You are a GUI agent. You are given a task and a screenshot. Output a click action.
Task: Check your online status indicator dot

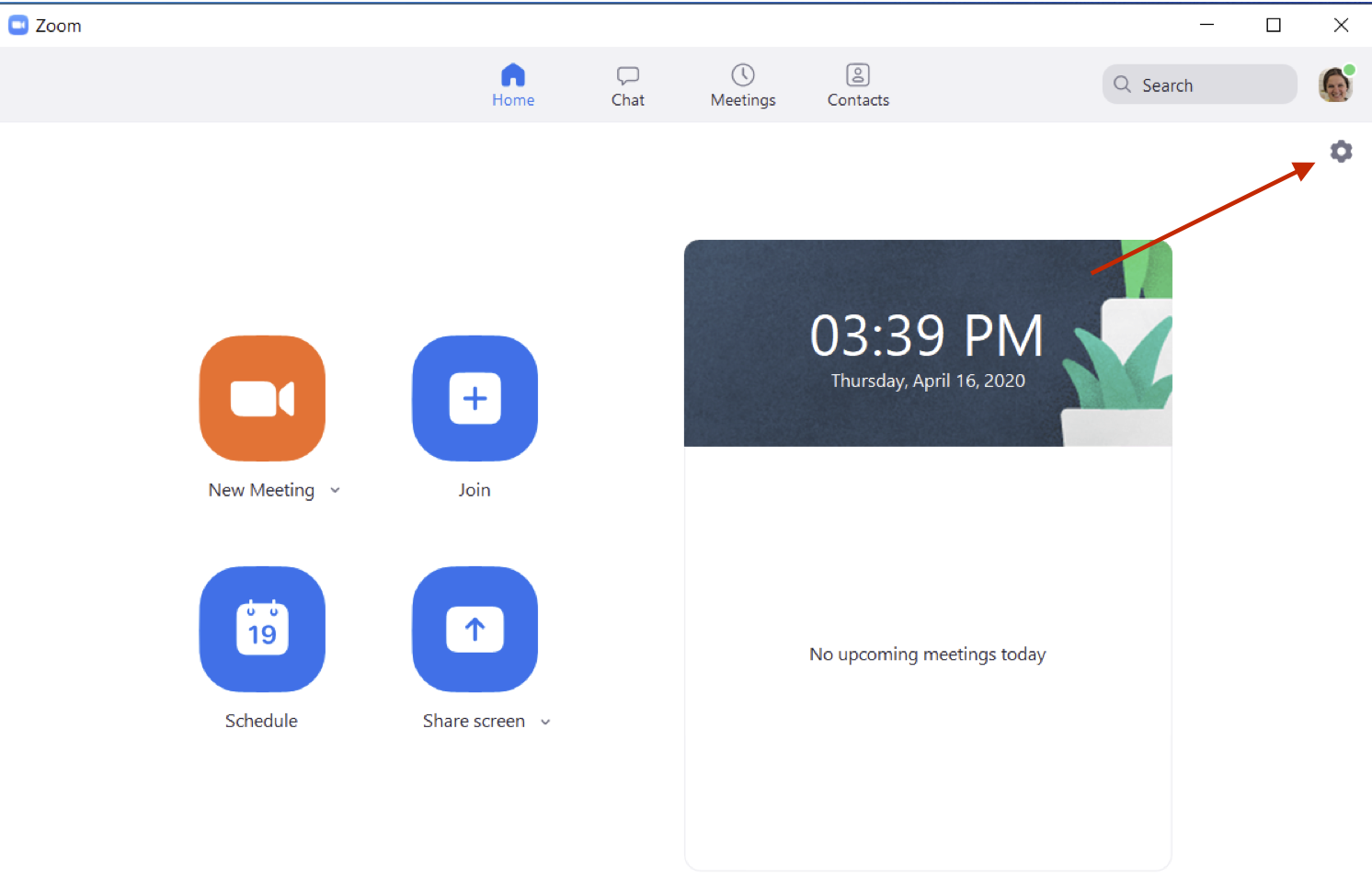click(x=1350, y=68)
